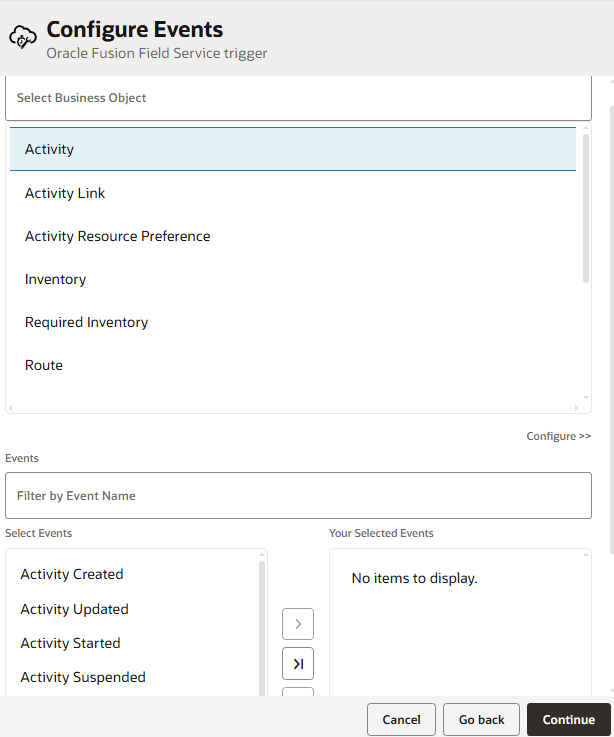Click the business object list scroll-up arrow

[586, 127]
